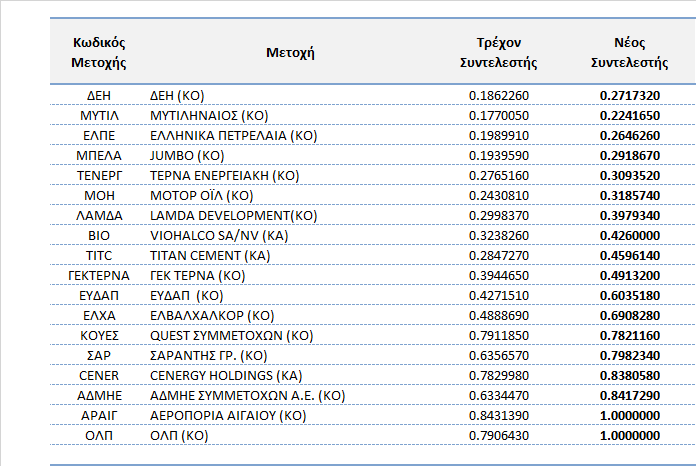Select the ΜΟΤΟΡ ΟΪΛ (ΚΟ) cell
696x466 pixels.
pos(201,195)
